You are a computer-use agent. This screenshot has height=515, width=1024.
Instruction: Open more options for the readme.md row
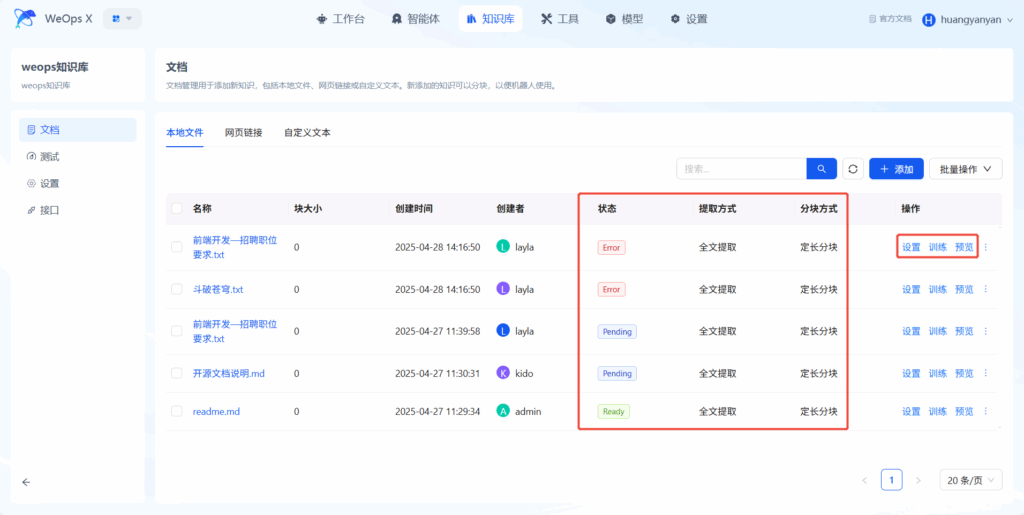pos(986,411)
